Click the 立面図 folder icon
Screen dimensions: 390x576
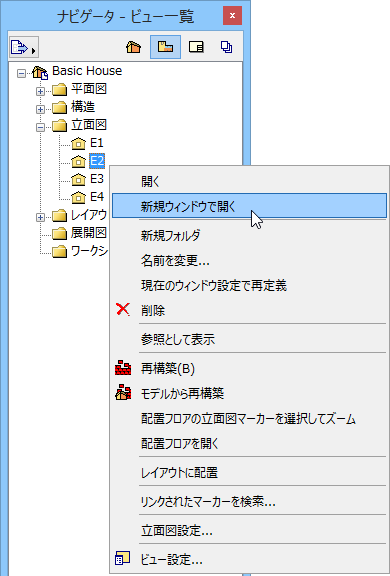59,125
